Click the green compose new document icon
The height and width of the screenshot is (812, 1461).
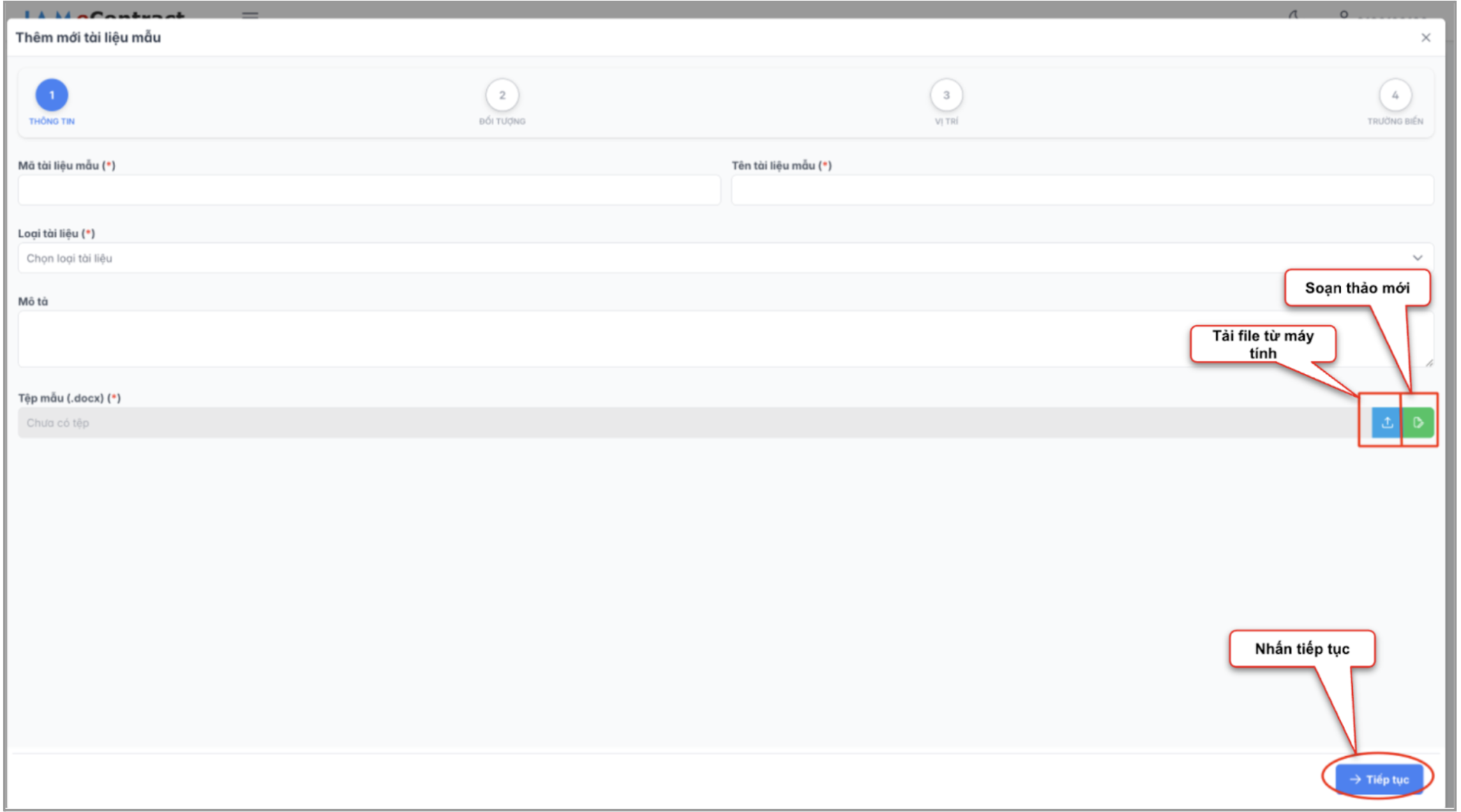(x=1418, y=423)
